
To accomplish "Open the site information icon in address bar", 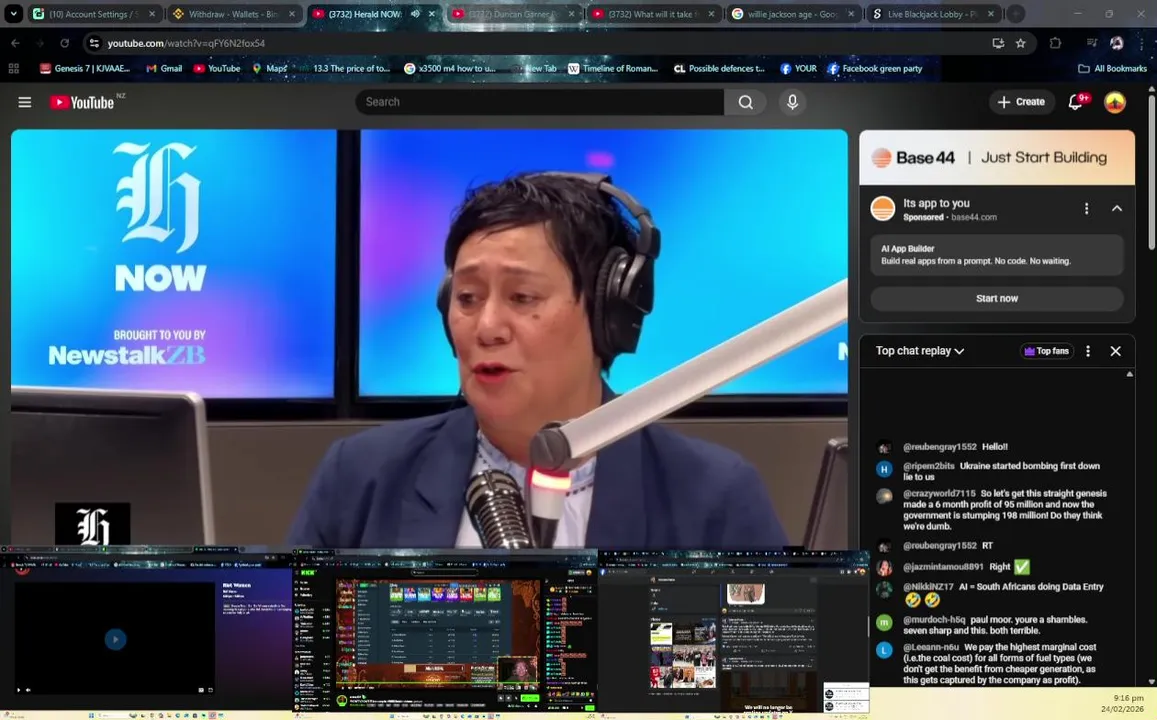I will tap(94, 44).
